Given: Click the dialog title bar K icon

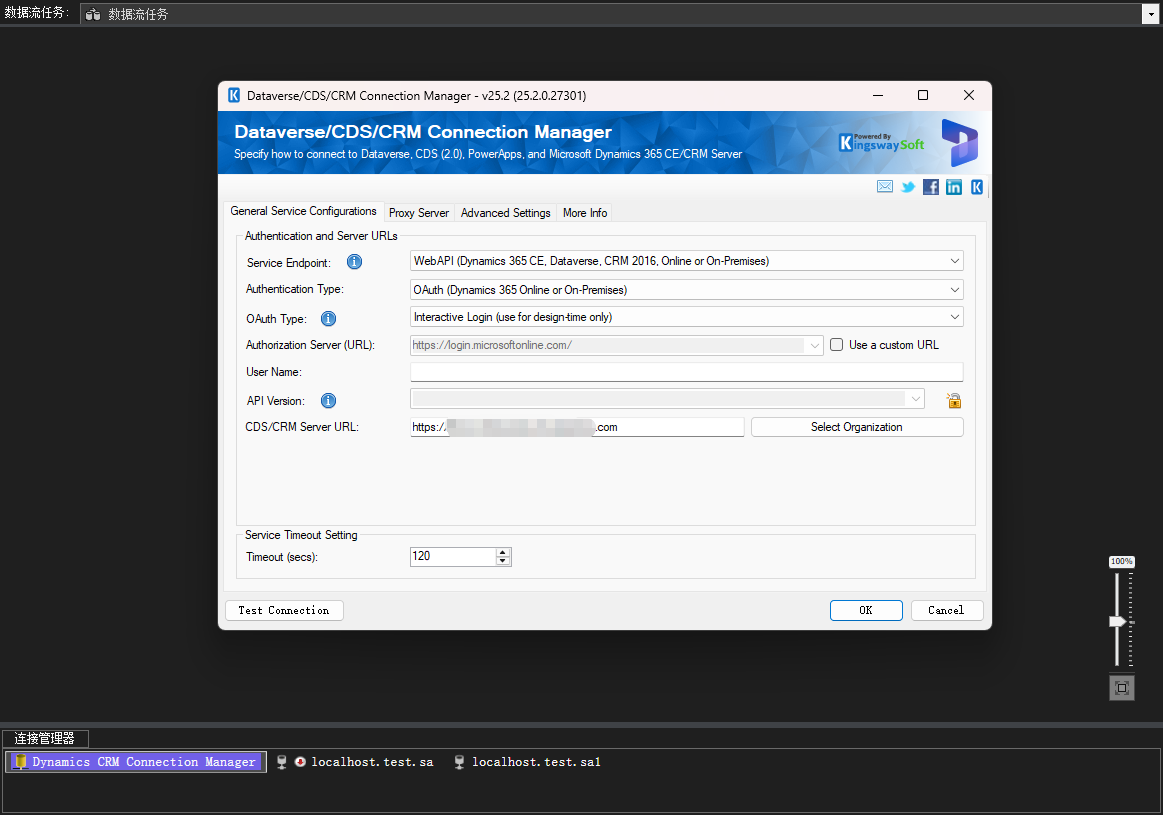Looking at the screenshot, I should tap(234, 95).
